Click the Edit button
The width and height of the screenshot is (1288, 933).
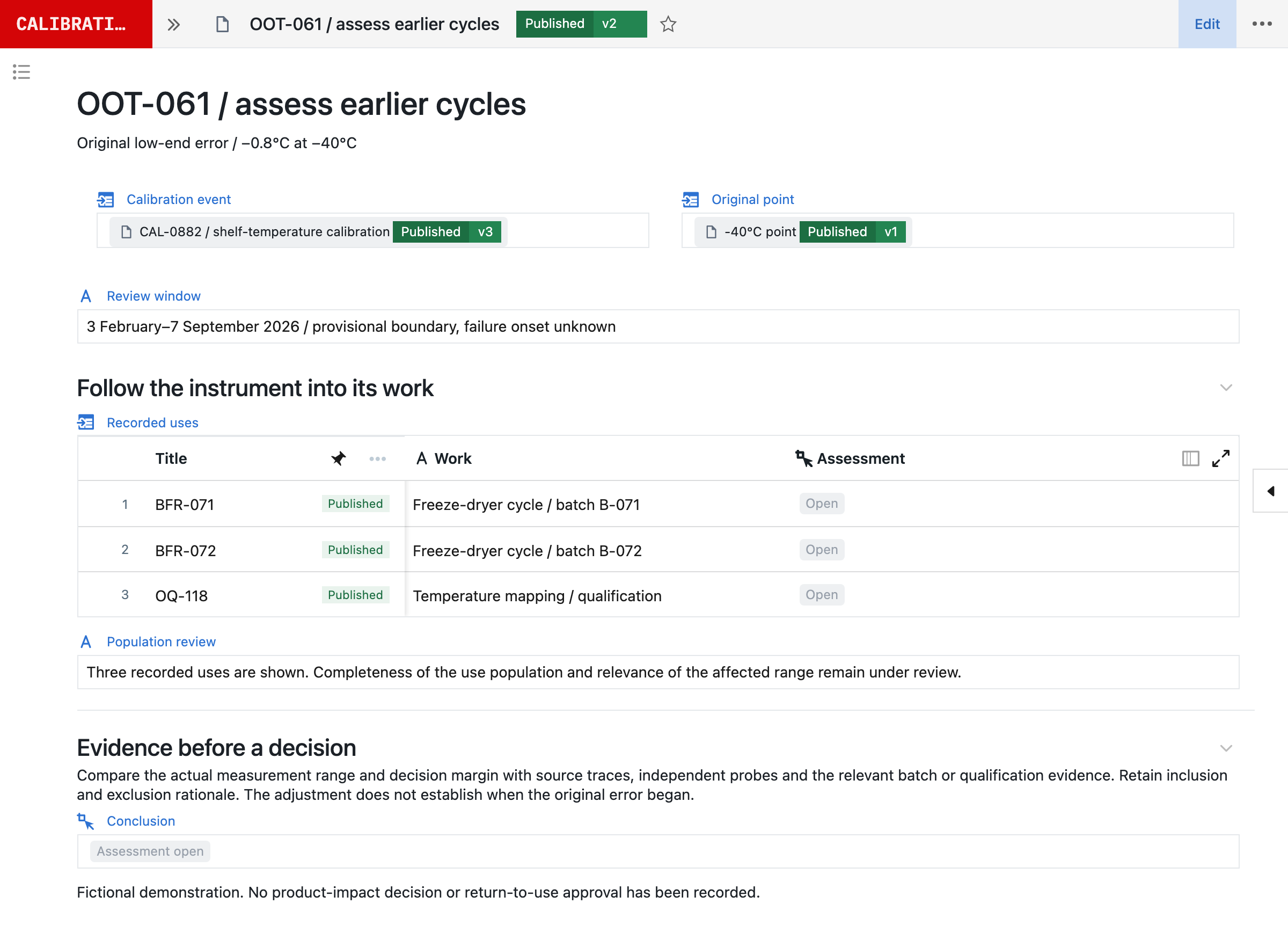(1207, 24)
